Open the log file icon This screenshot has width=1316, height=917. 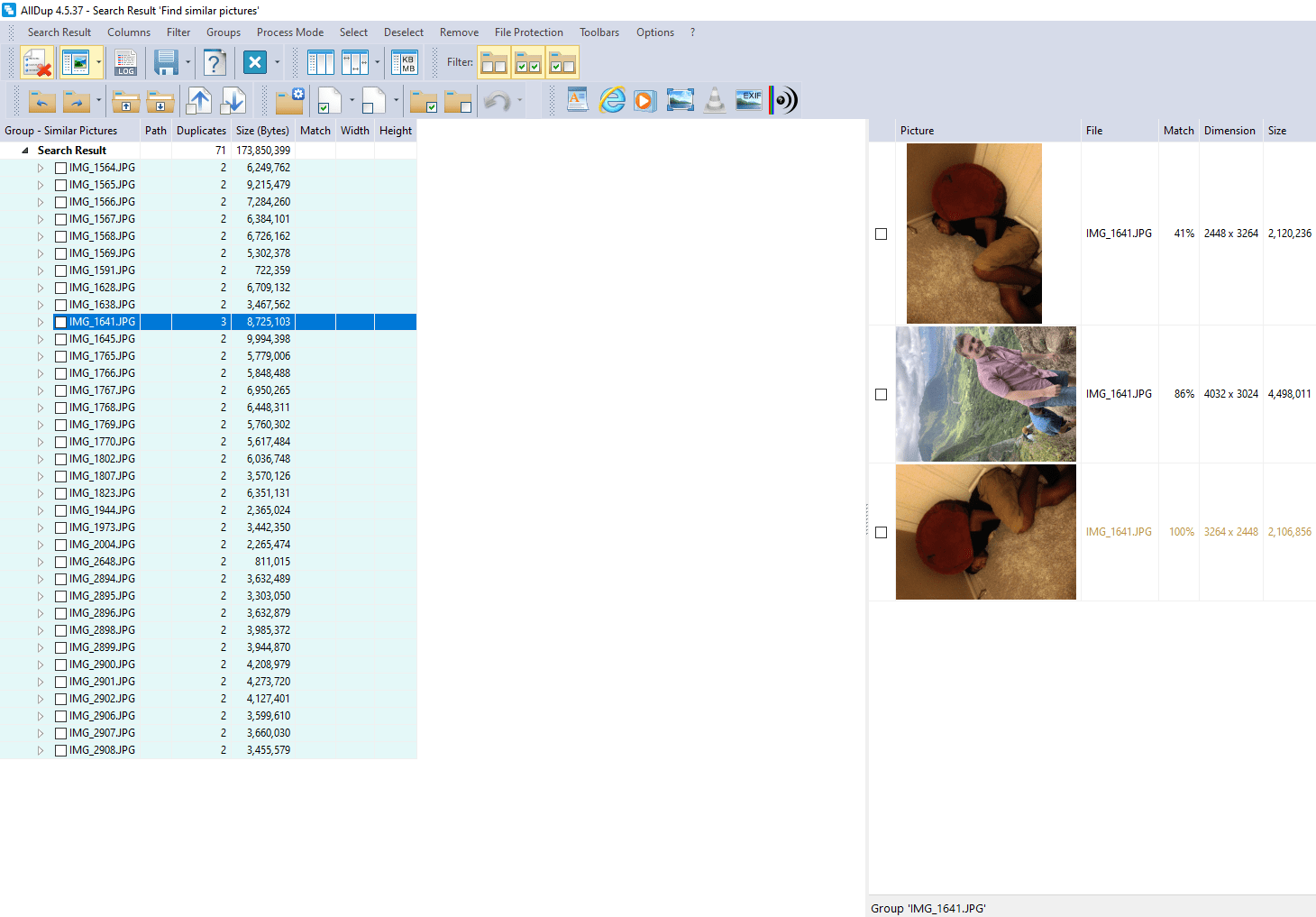point(125,63)
